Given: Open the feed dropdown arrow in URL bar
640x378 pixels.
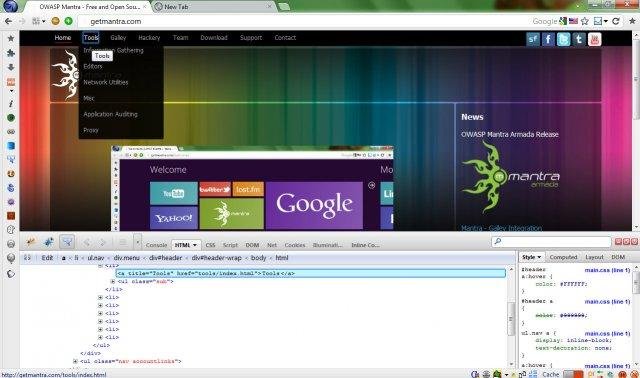Looking at the screenshot, I should [x=606, y=21].
